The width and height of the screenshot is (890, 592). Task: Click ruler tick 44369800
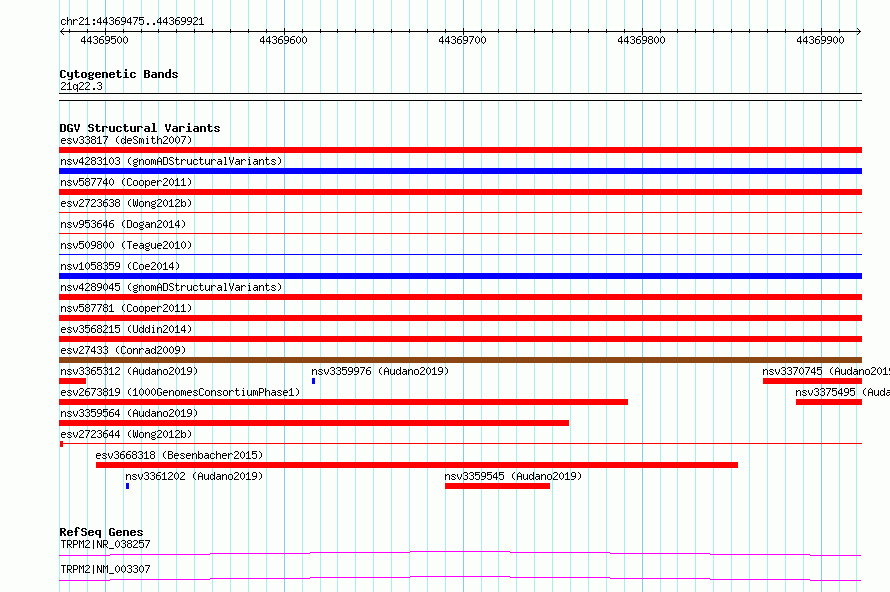[x=641, y=40]
